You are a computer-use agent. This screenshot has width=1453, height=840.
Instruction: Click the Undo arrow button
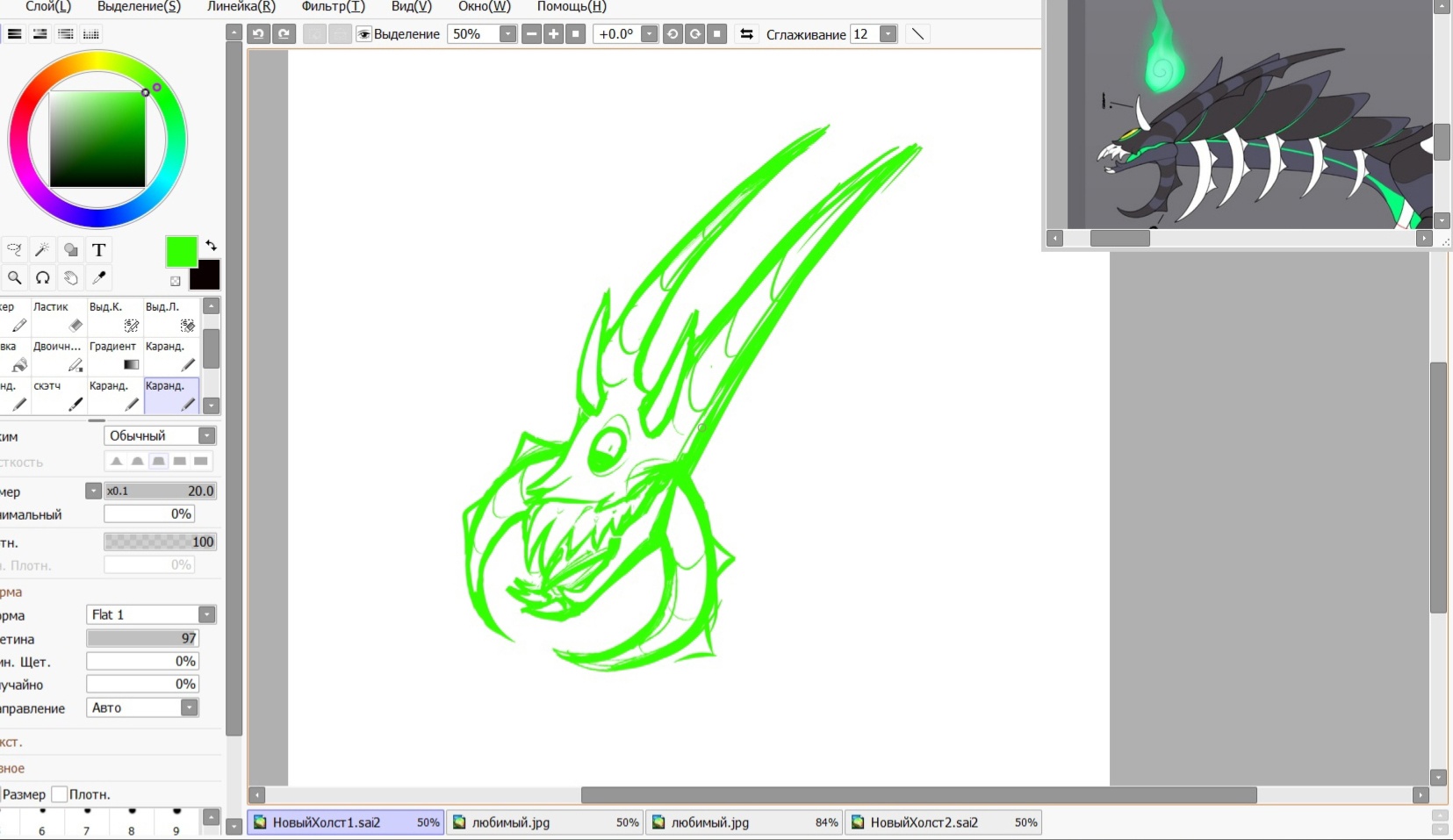point(258,33)
